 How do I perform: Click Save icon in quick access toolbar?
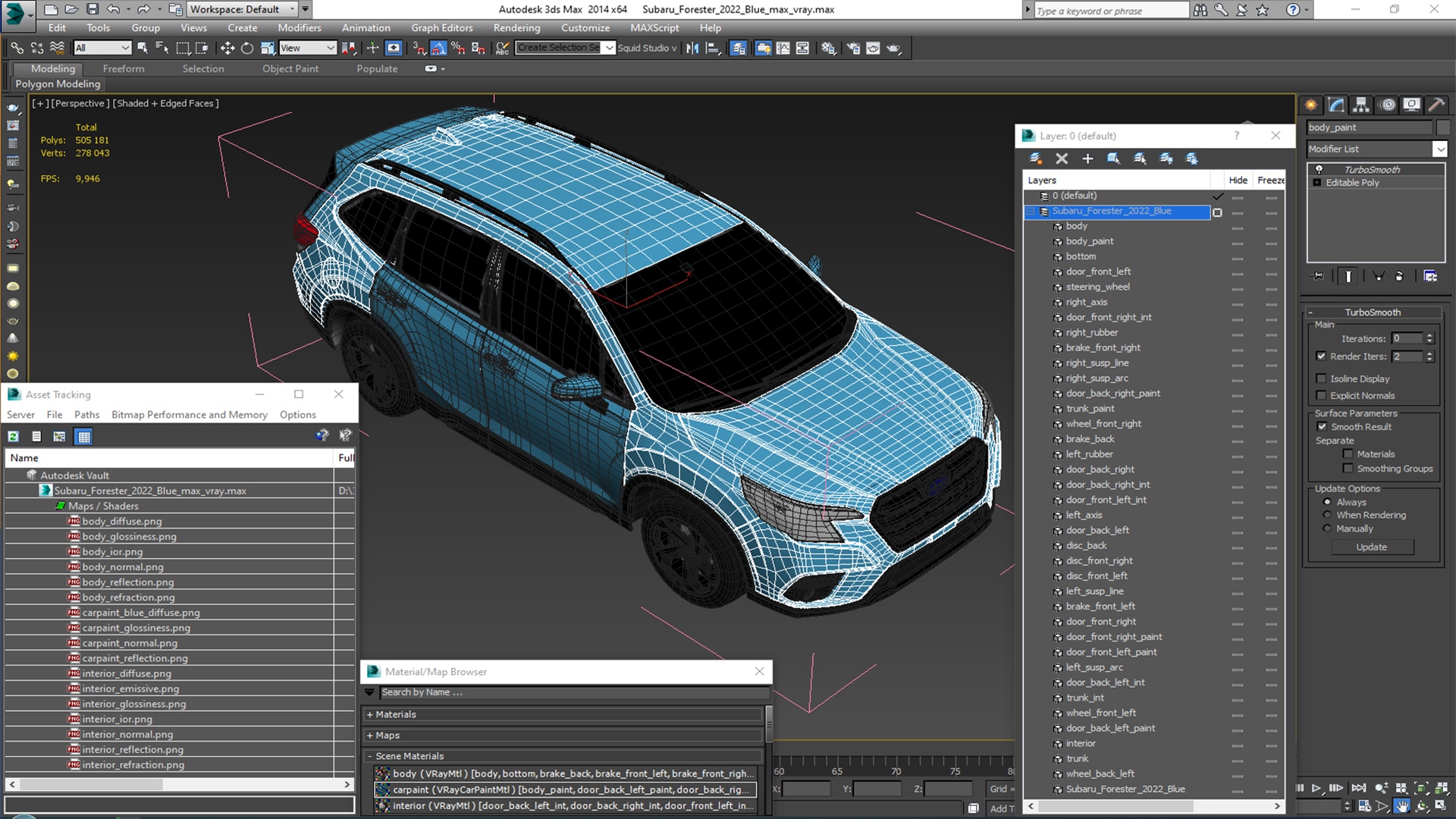92,9
